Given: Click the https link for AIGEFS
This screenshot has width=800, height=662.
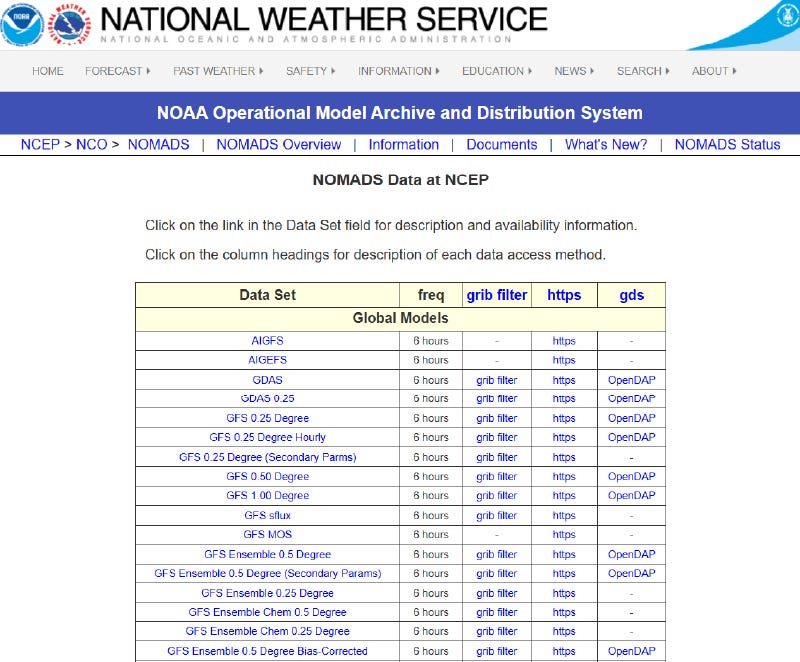Looking at the screenshot, I should pyautogui.click(x=564, y=360).
